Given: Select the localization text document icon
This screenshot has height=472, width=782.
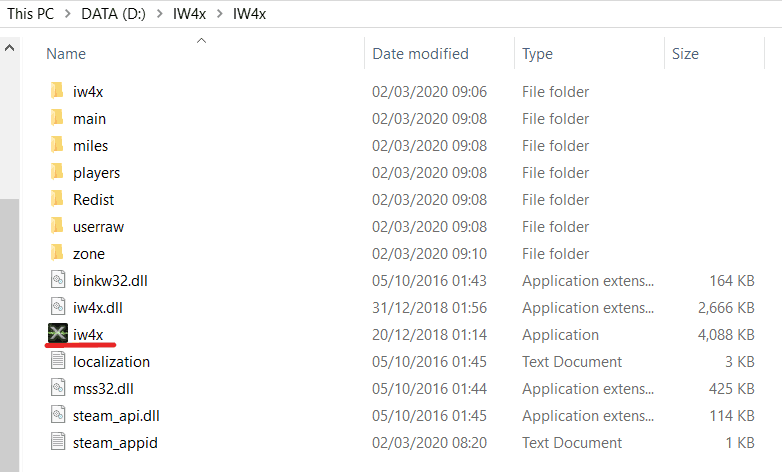Looking at the screenshot, I should [x=58, y=360].
